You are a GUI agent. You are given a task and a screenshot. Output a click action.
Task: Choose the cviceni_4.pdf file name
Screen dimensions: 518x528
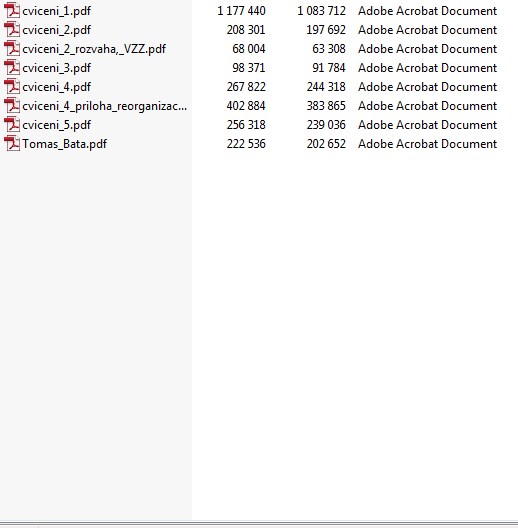coord(57,87)
